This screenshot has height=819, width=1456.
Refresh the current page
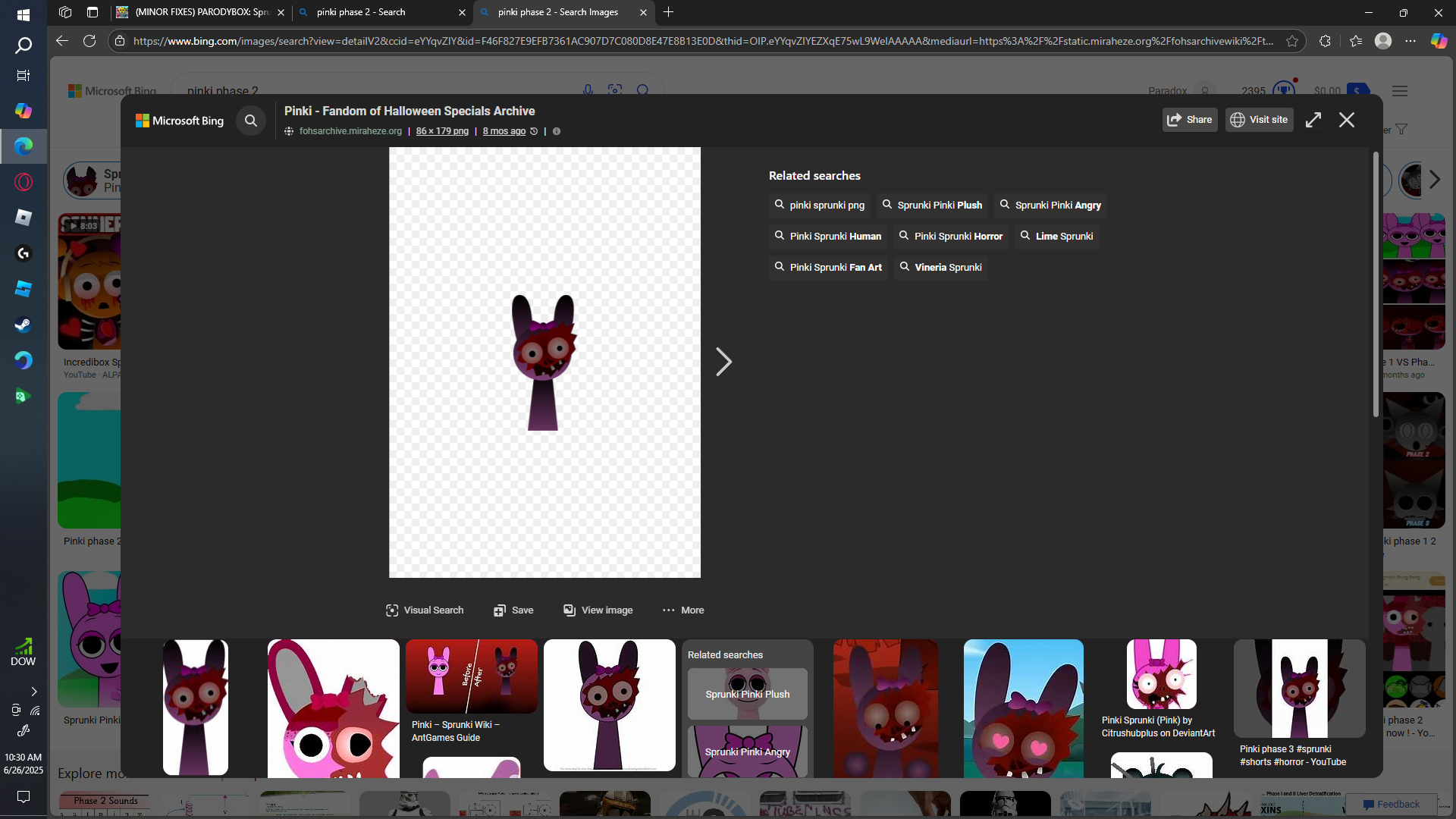pos(89,41)
